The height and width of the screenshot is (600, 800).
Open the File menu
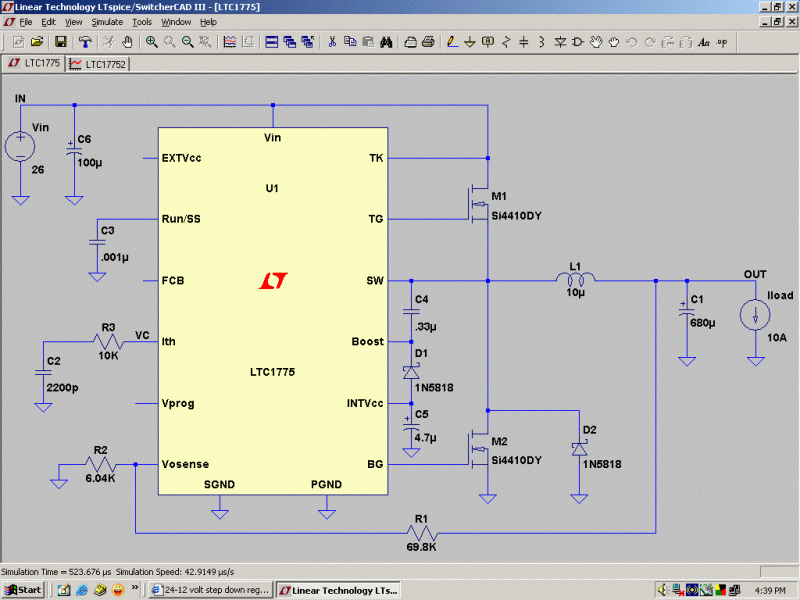[26, 22]
